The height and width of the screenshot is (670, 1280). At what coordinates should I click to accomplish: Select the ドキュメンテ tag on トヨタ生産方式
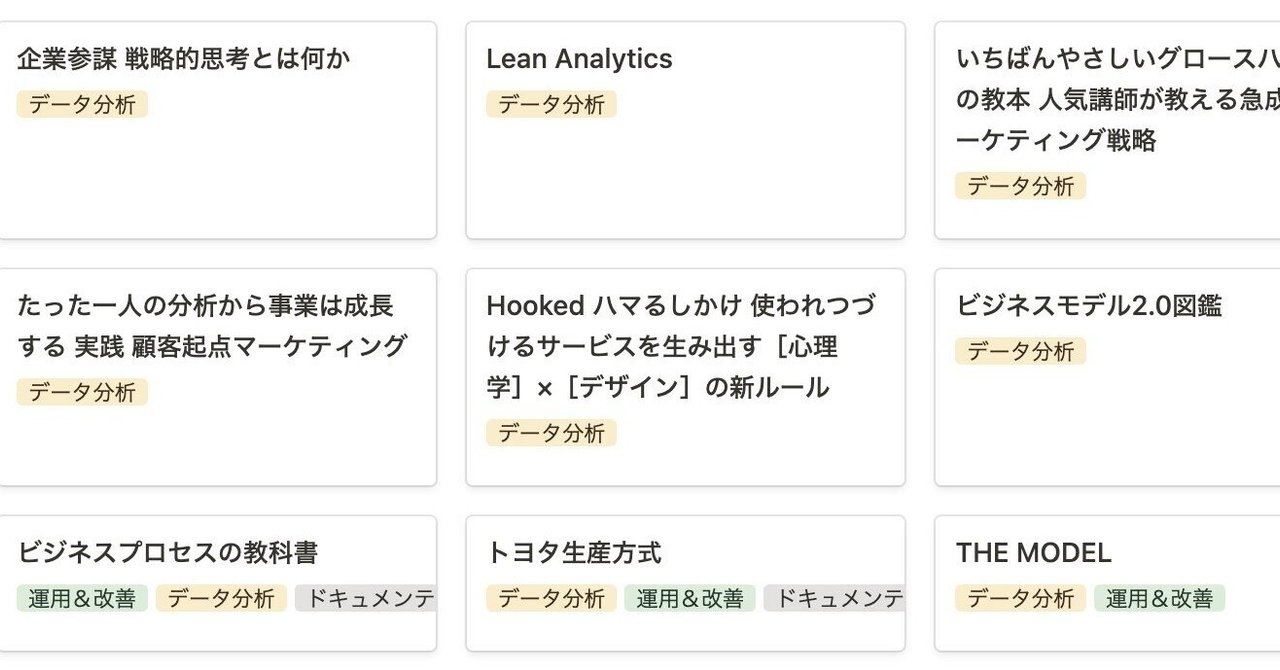(x=834, y=599)
